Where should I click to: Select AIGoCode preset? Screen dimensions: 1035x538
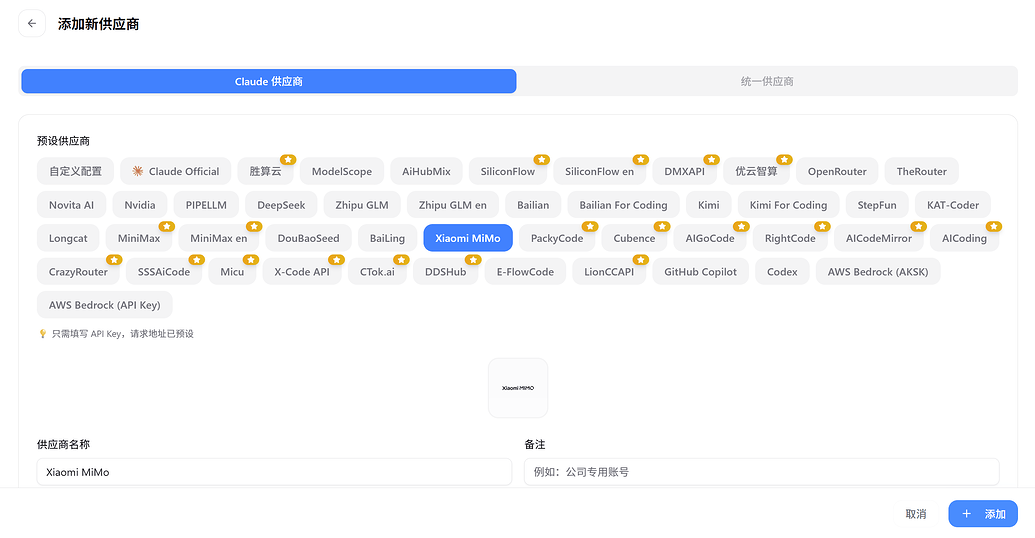(710, 238)
